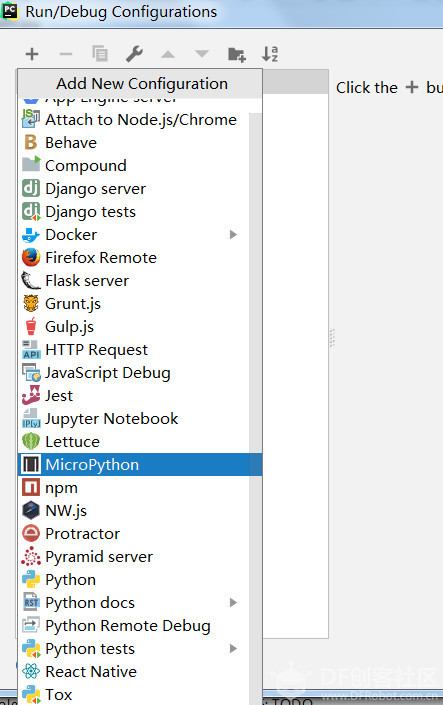Click the Protractor red circle icon
Viewport: 443px width, 705px height.
tap(31, 533)
